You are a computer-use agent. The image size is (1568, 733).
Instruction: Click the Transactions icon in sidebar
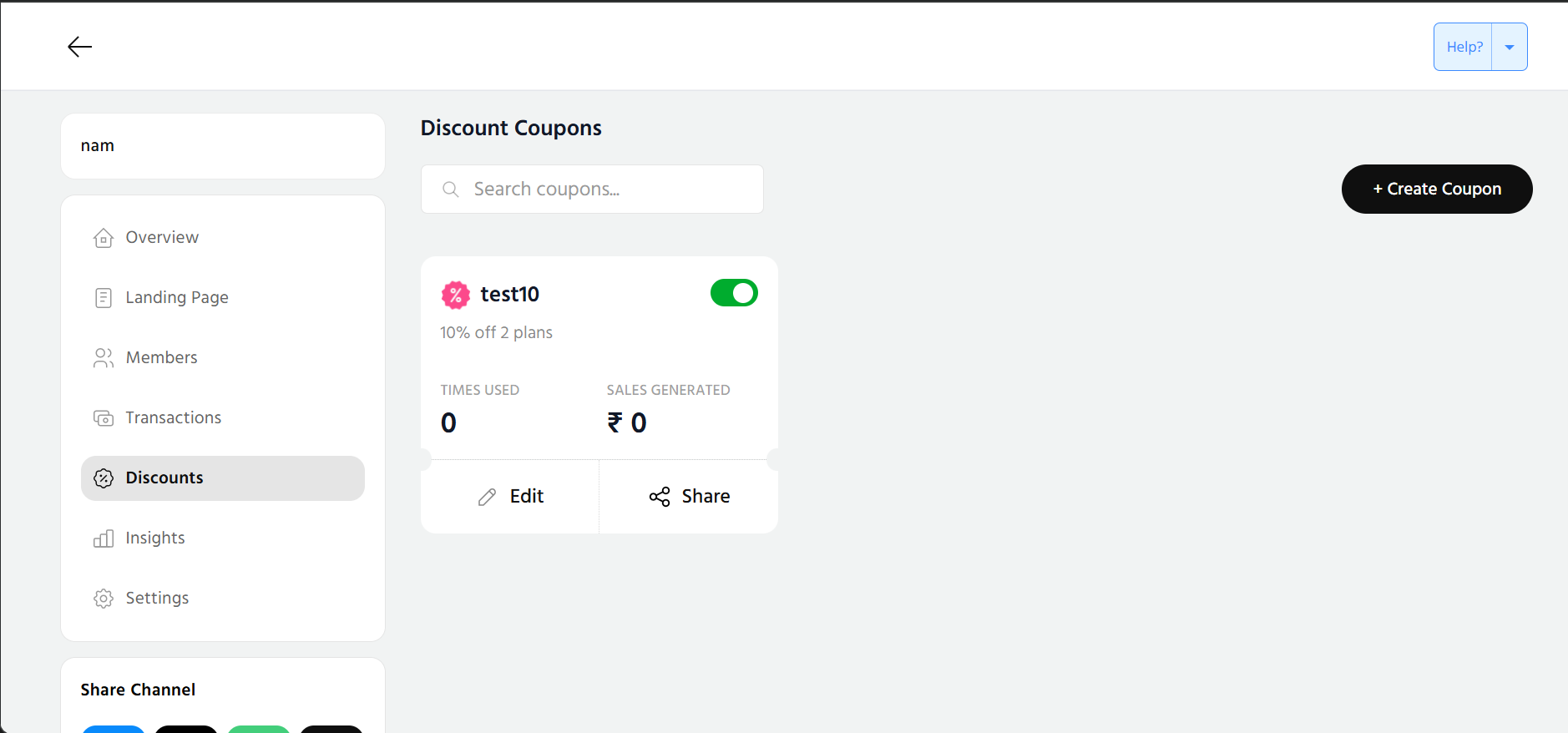point(104,418)
